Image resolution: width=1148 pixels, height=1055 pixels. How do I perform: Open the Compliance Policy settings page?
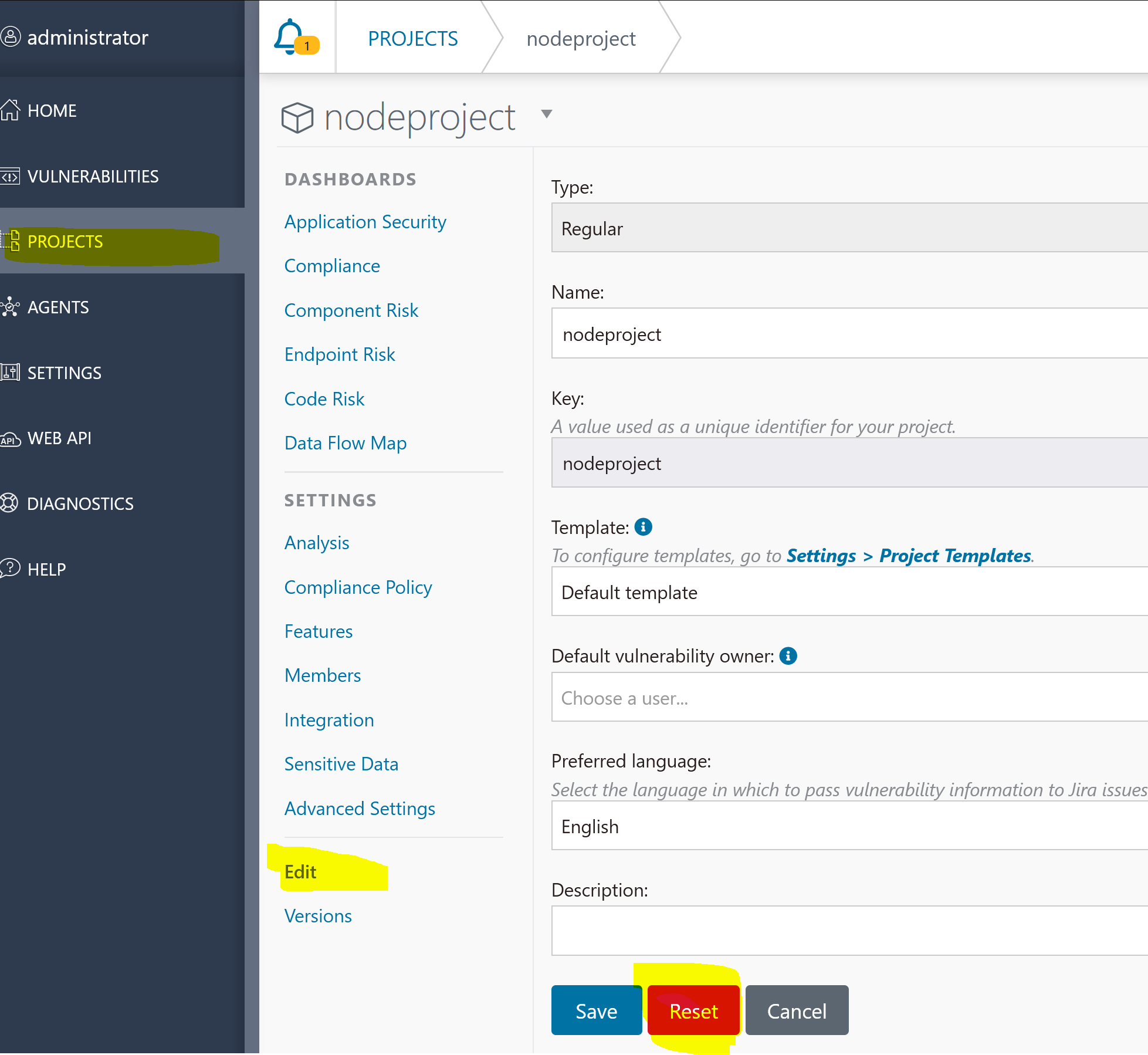[358, 587]
